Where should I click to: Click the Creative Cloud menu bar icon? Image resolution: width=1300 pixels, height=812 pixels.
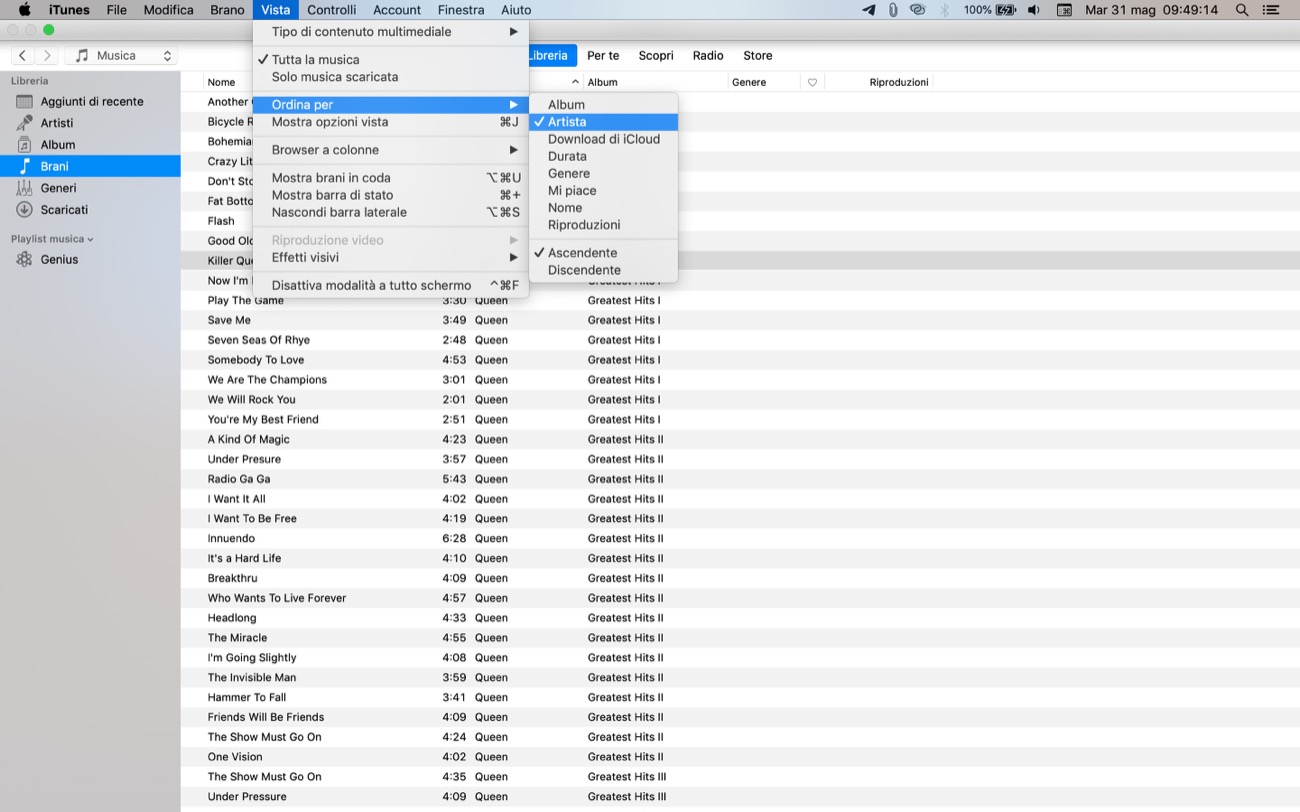coord(918,10)
